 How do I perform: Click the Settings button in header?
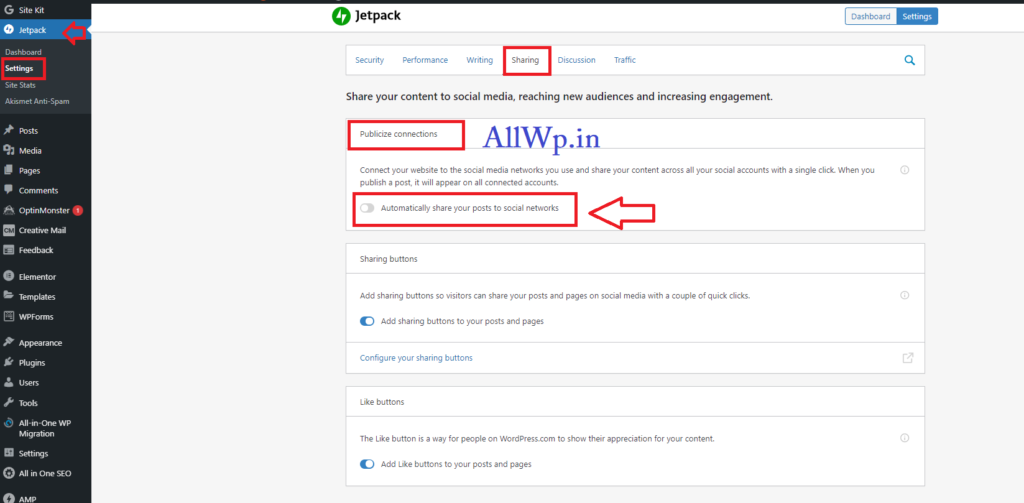click(x=917, y=16)
